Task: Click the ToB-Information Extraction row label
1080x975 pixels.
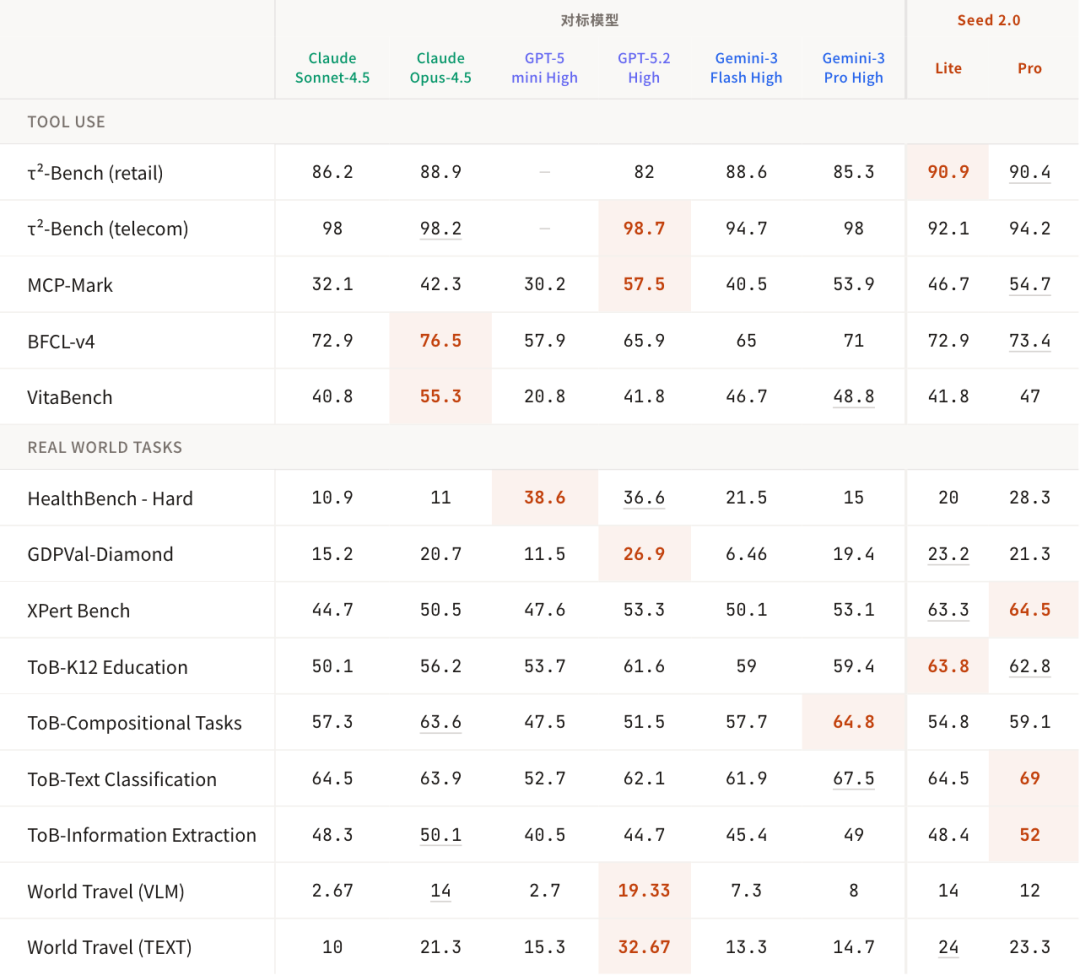Action: [142, 835]
